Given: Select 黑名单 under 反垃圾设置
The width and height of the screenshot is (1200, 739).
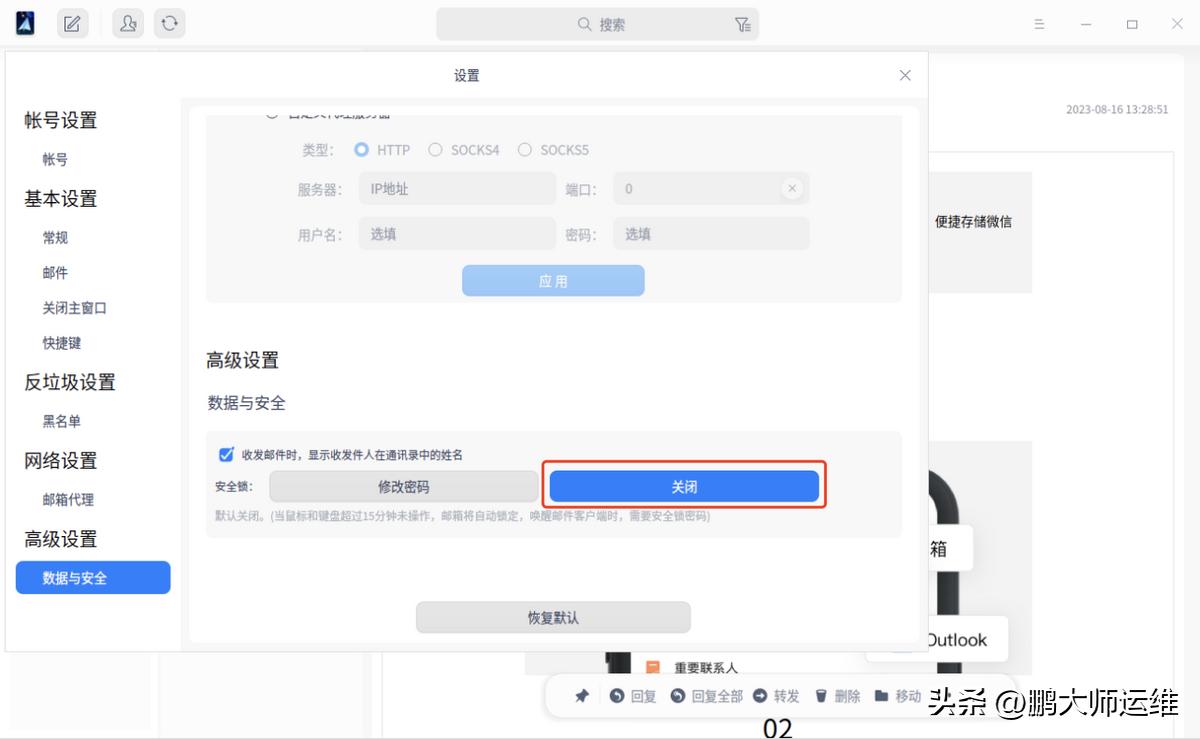Looking at the screenshot, I should point(62,421).
